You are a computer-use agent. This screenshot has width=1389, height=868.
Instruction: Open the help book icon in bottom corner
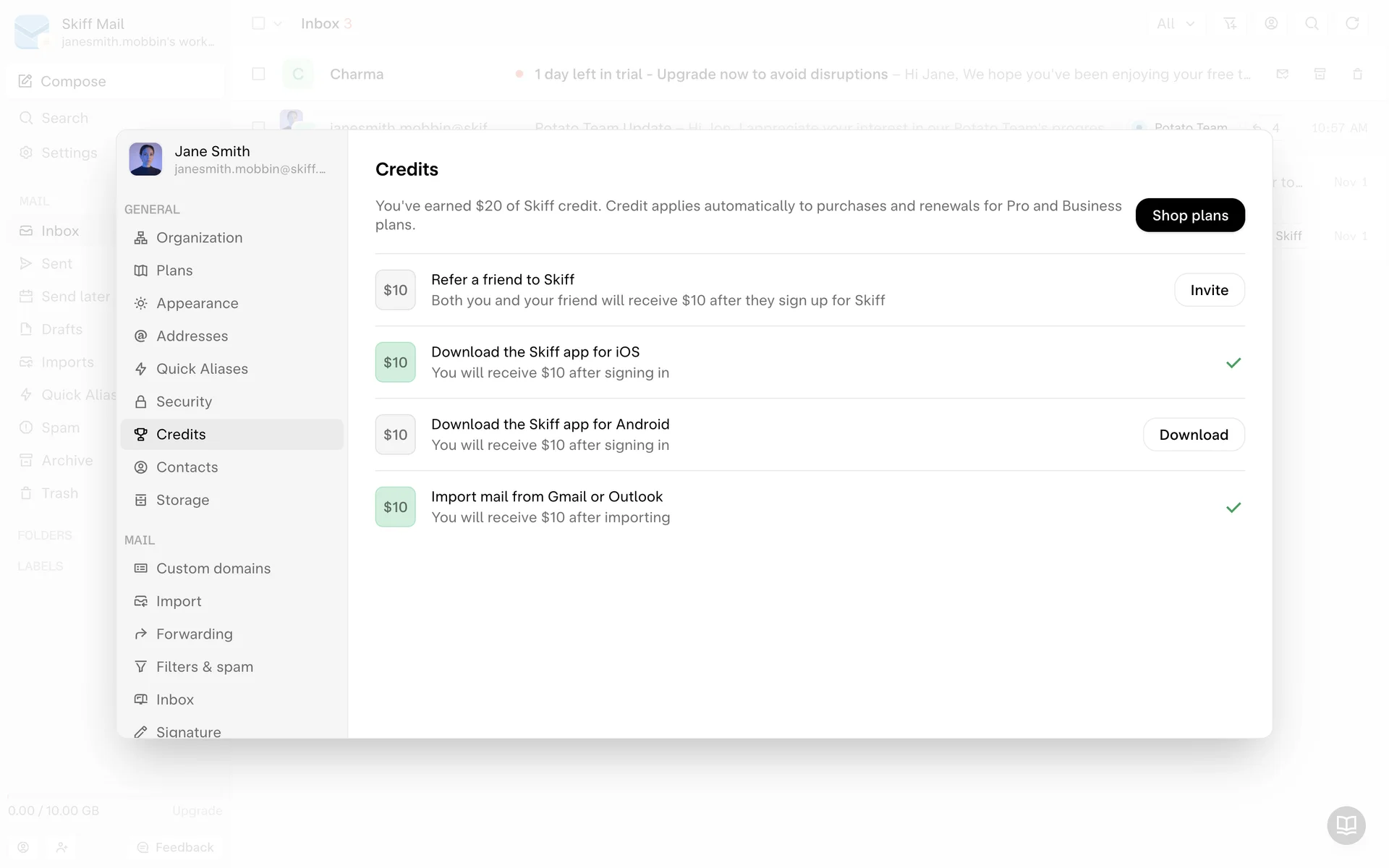point(1346,825)
